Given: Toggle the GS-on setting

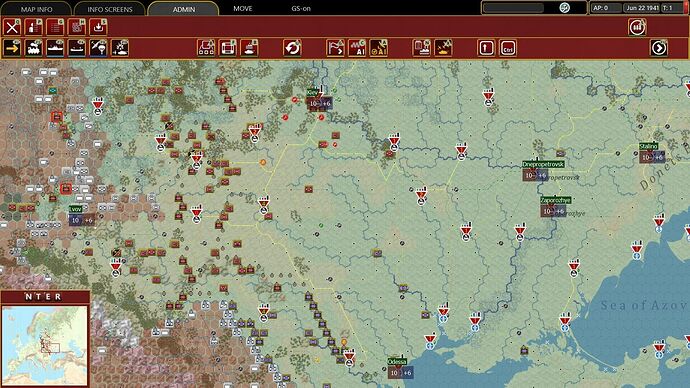Looking at the screenshot, I should [x=301, y=8].
